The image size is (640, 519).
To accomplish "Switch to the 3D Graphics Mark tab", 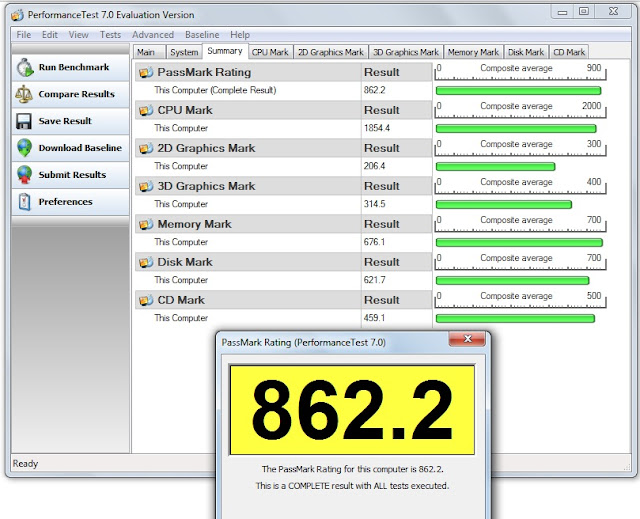I will point(406,52).
